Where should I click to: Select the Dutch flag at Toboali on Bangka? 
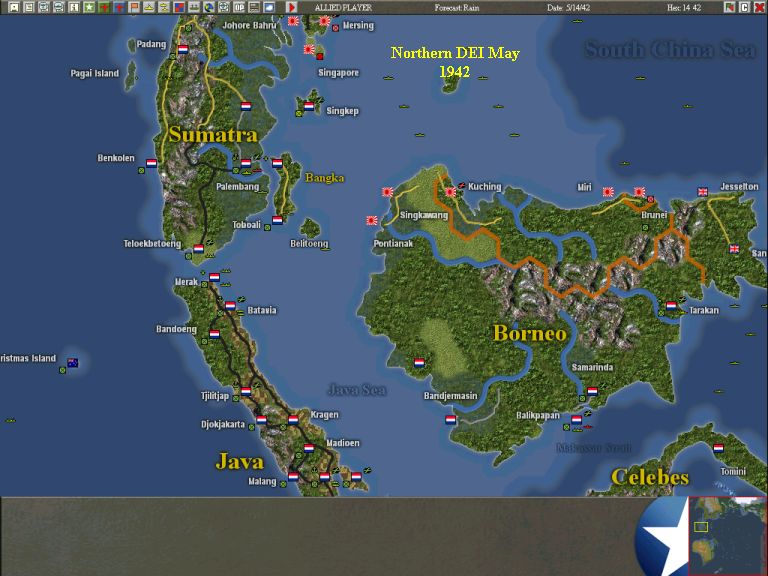[277, 220]
